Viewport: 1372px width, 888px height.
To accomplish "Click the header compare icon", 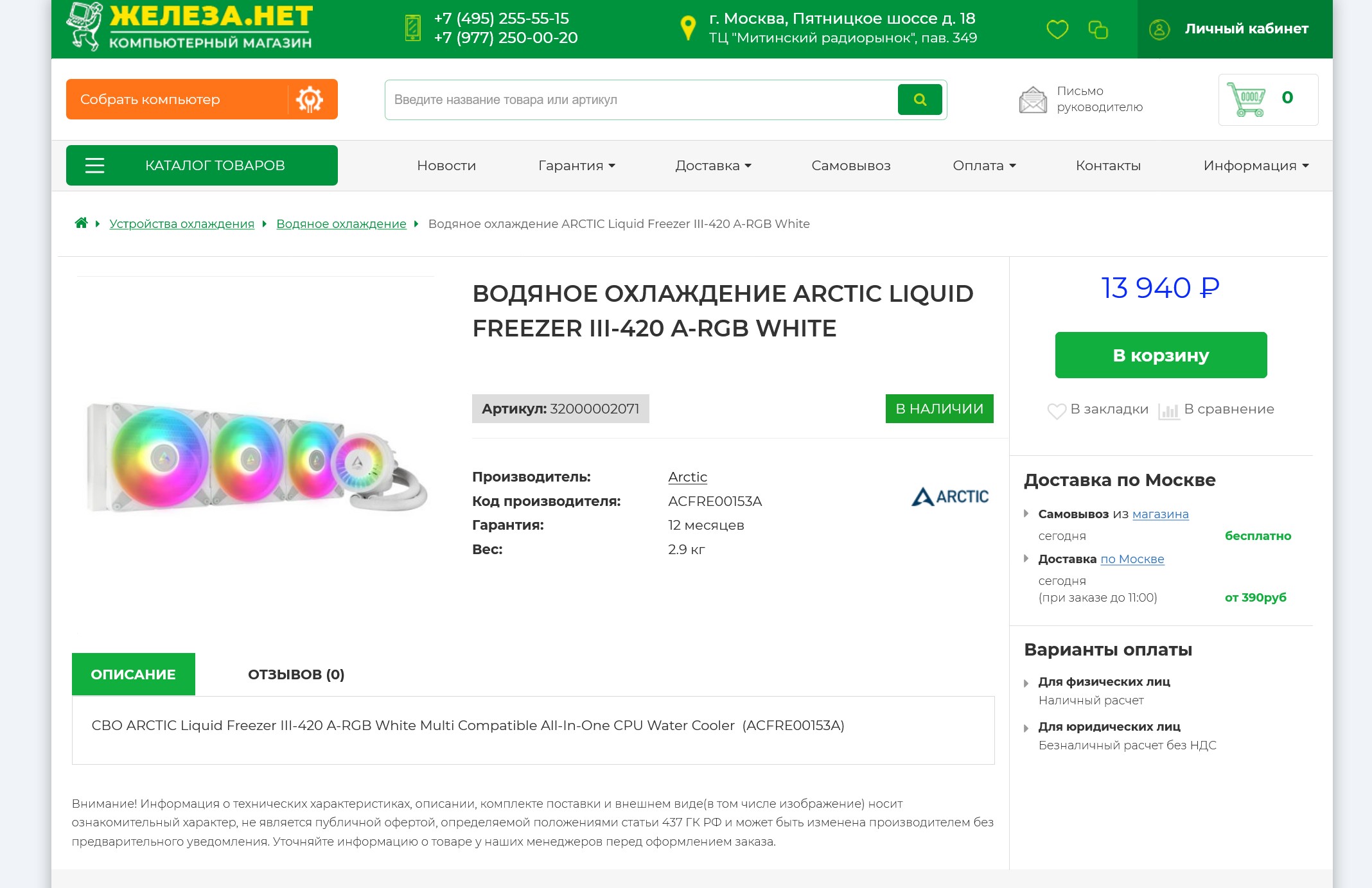I will tap(1098, 29).
